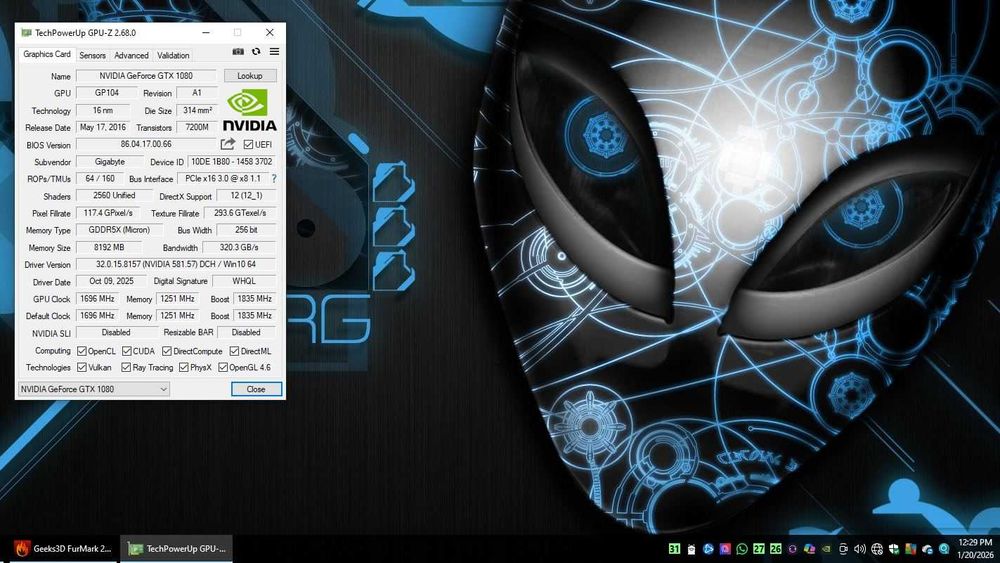1000x563 pixels.
Task: Click the Copilot colorful tray icon
Action: (809, 549)
